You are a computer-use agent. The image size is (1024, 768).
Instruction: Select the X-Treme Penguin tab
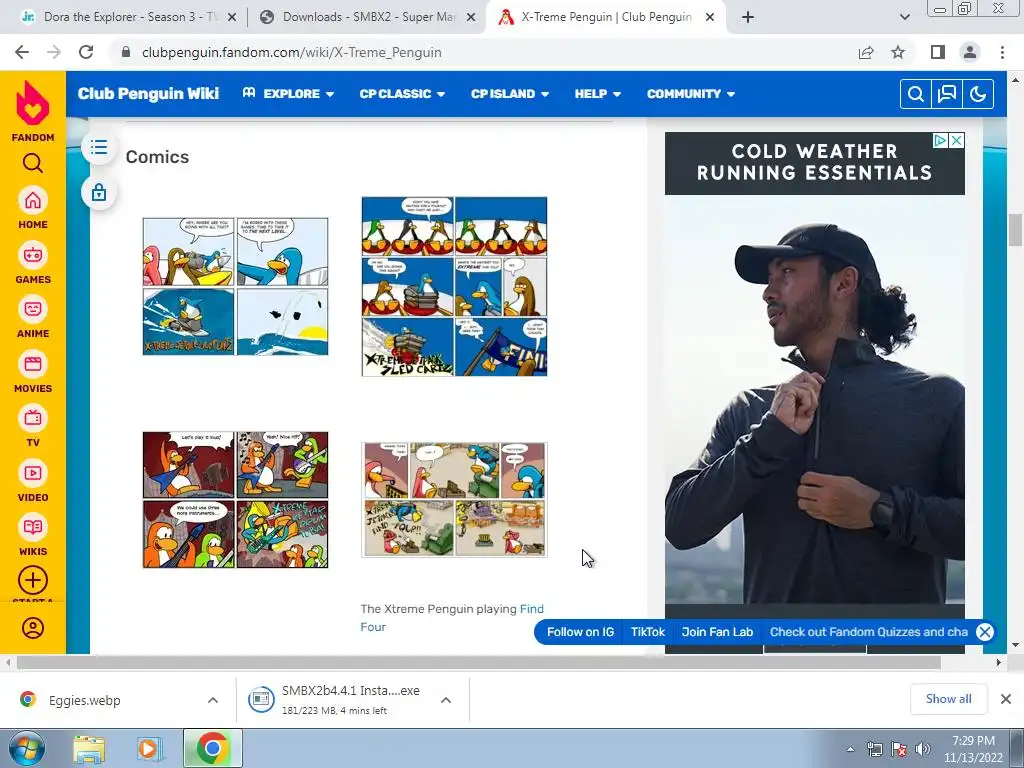607,18
